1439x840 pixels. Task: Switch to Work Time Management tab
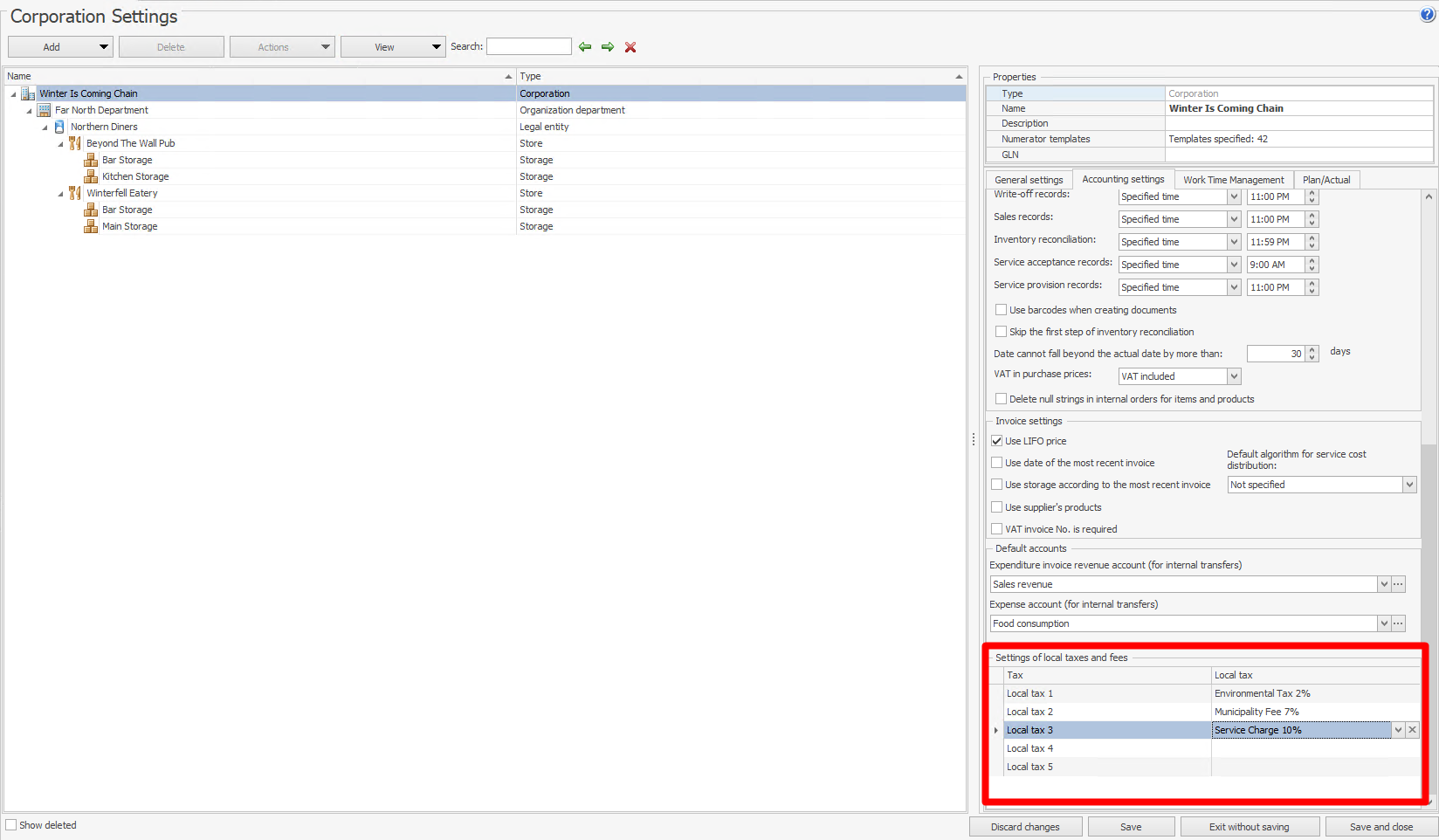tap(1233, 180)
